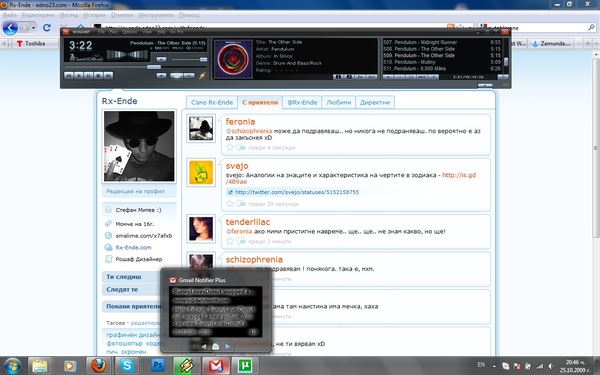Image resolution: width=600 pixels, height=375 pixels.
Task: Open Rx-Ende.com website link
Action: pyautogui.click(x=133, y=248)
